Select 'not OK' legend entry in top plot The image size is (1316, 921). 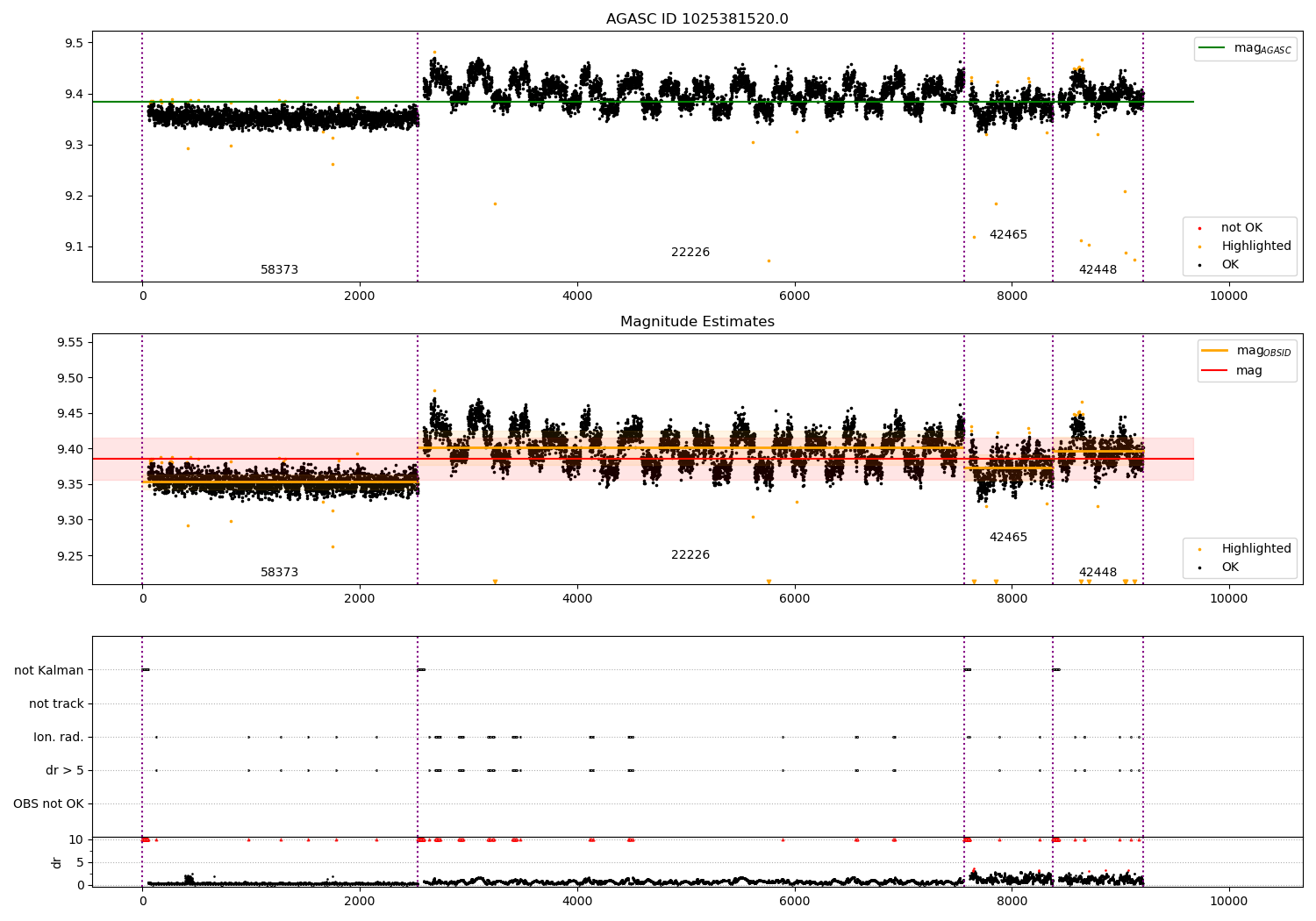(x=1241, y=228)
